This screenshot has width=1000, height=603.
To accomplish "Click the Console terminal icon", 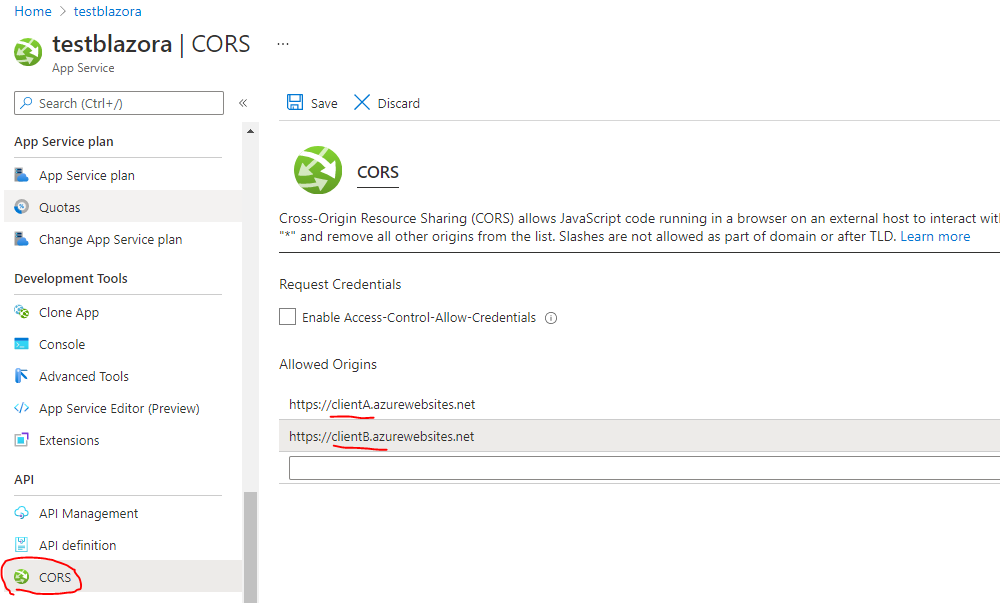I will click(x=22, y=344).
